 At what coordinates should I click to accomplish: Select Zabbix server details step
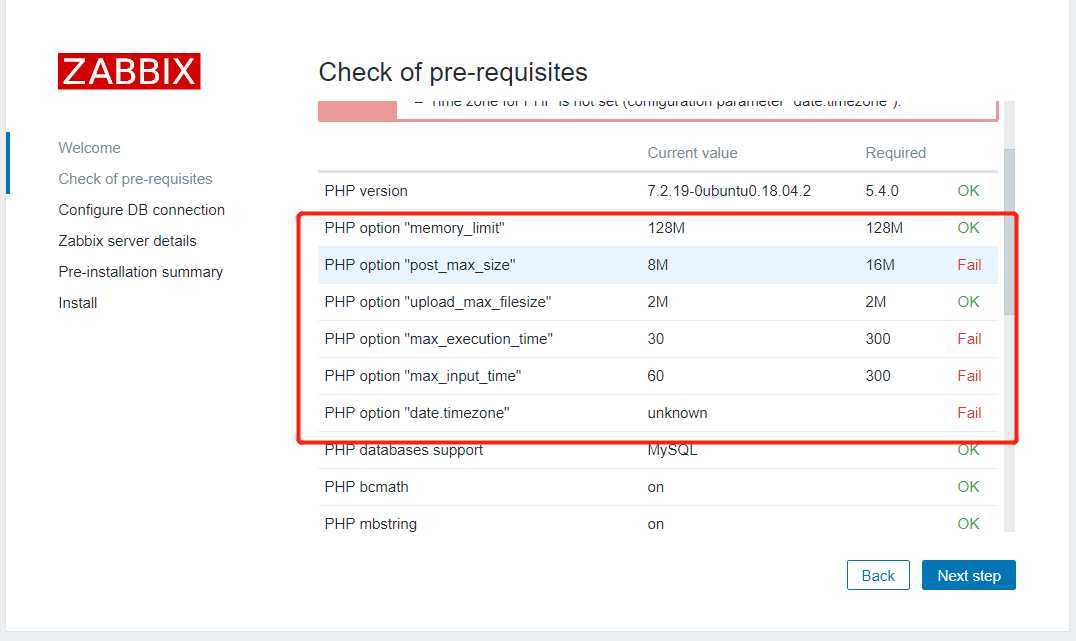click(x=128, y=241)
